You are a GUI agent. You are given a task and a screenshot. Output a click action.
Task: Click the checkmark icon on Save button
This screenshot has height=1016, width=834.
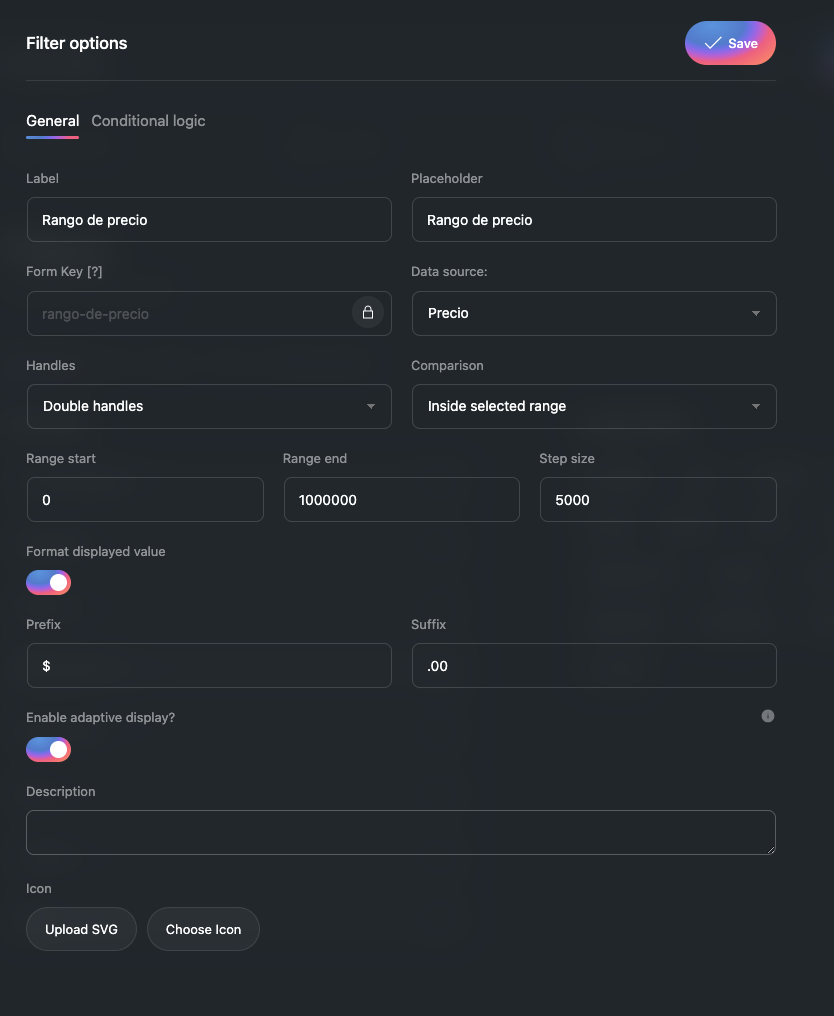click(713, 43)
